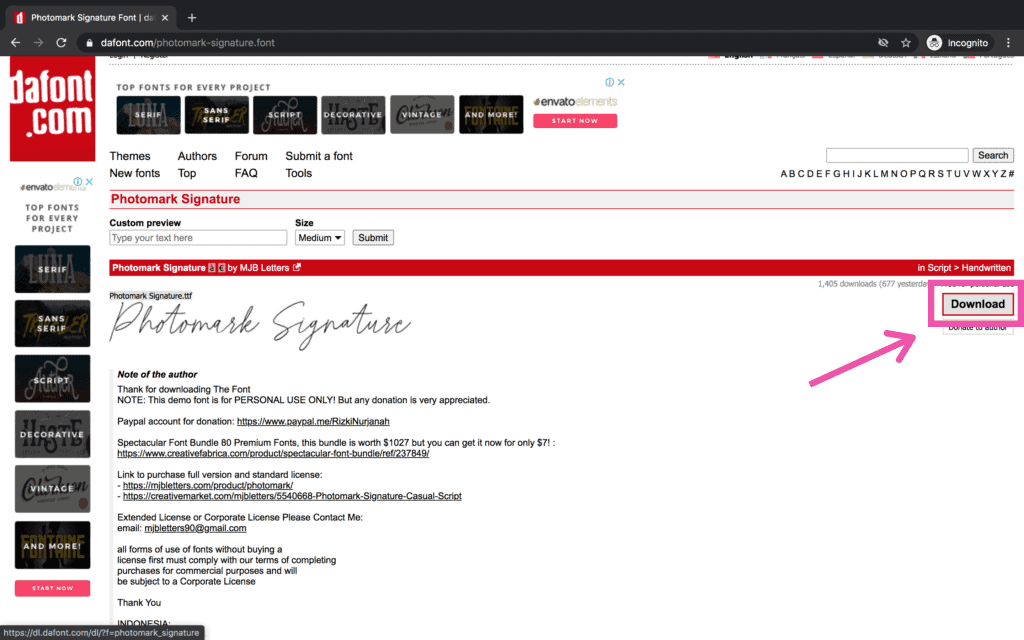1024x640 pixels.
Task: Open the creativemarket Photomark link
Action: pos(292,496)
